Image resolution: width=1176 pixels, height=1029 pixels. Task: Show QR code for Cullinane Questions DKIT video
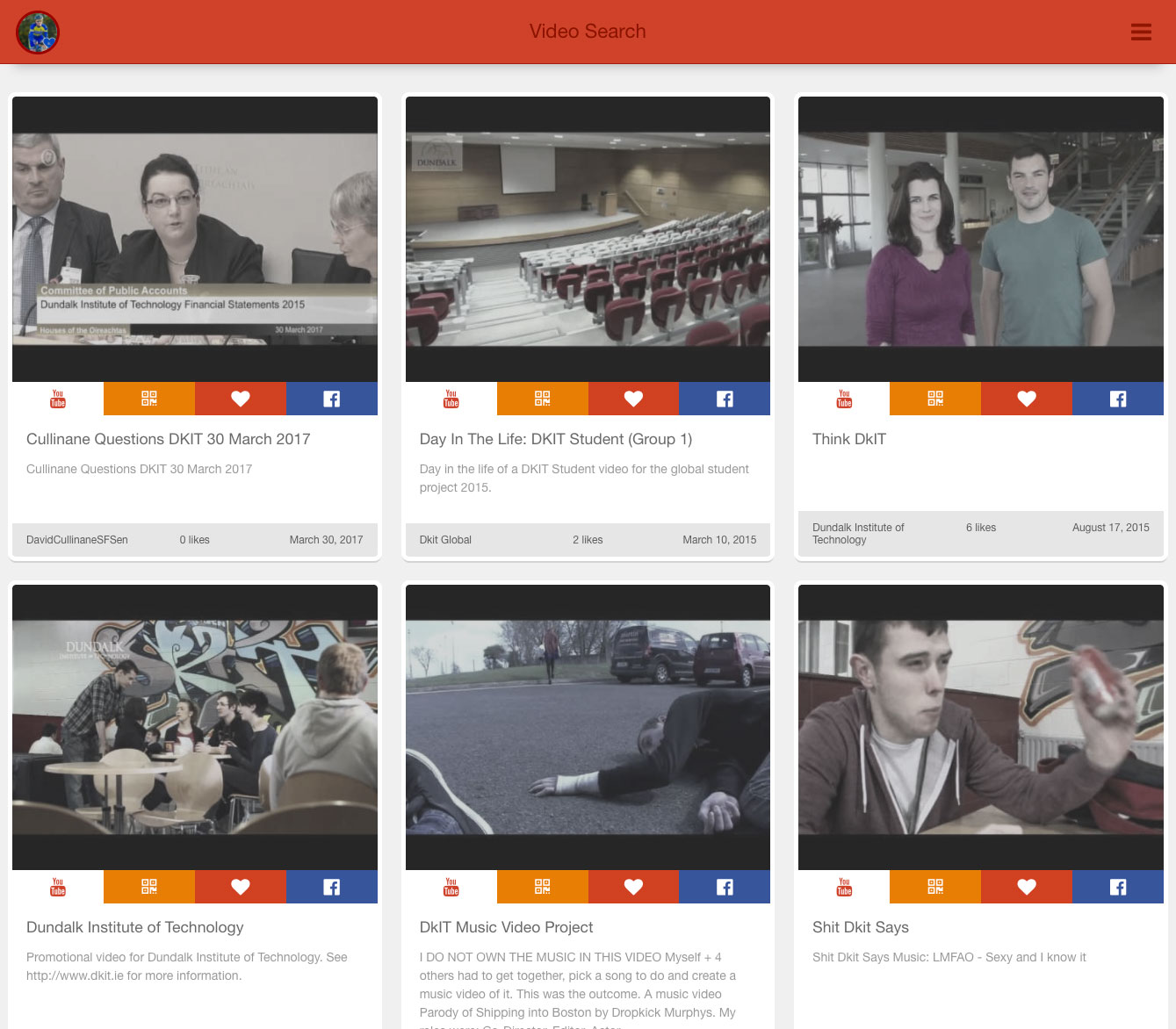click(x=149, y=399)
